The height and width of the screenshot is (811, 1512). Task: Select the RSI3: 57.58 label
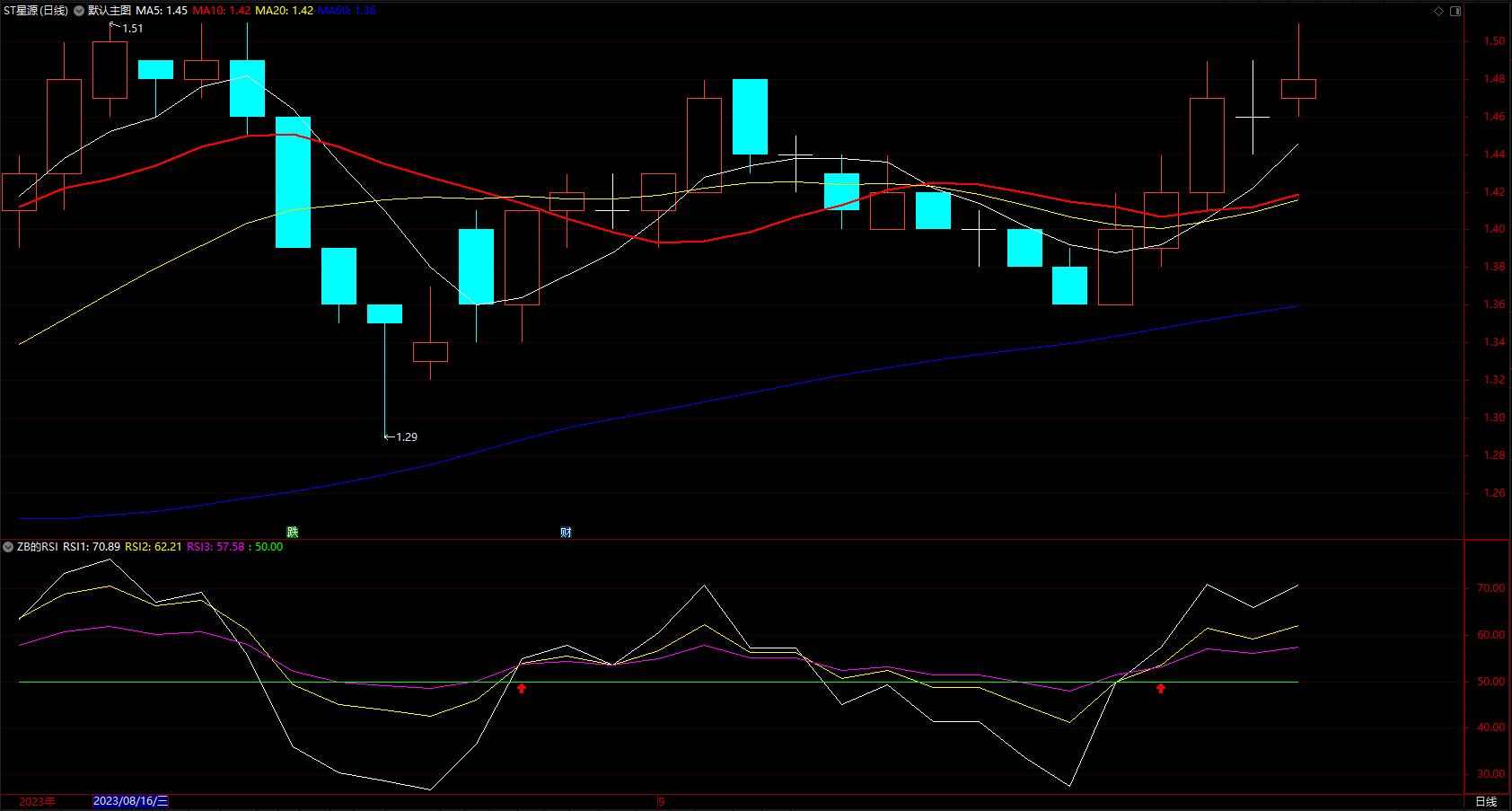click(215, 547)
